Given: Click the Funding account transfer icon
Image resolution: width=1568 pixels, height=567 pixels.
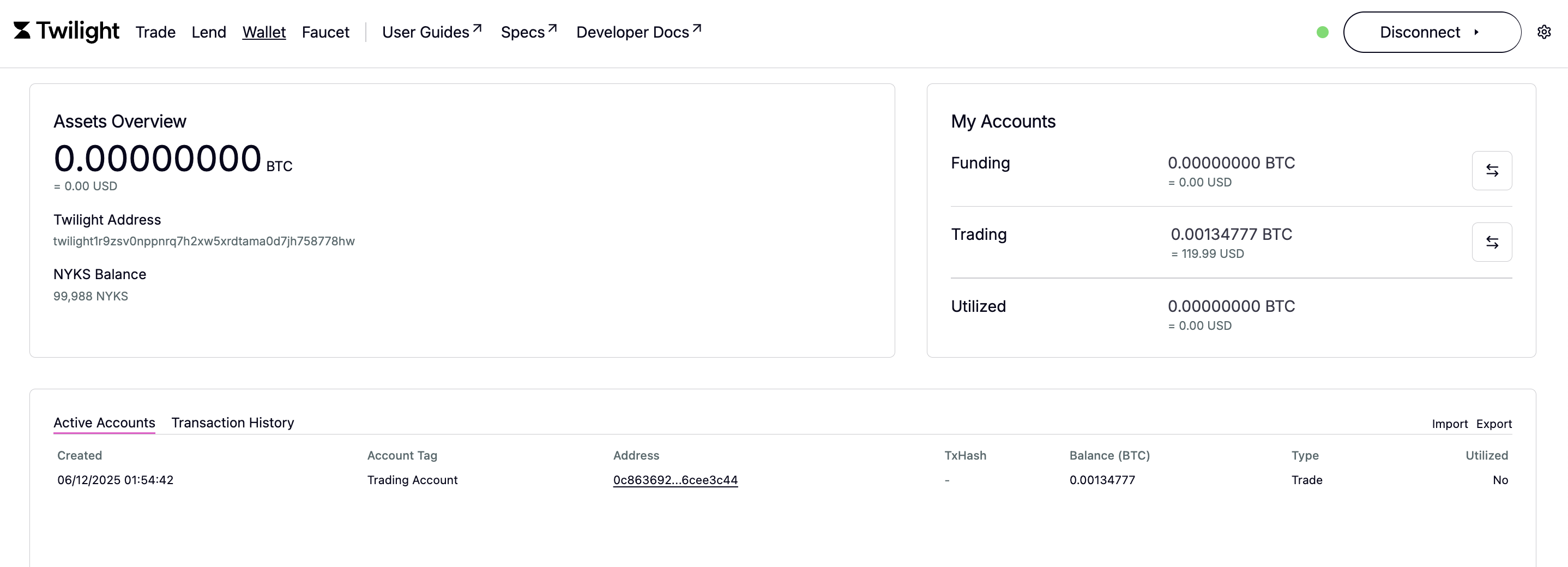Looking at the screenshot, I should (x=1491, y=170).
